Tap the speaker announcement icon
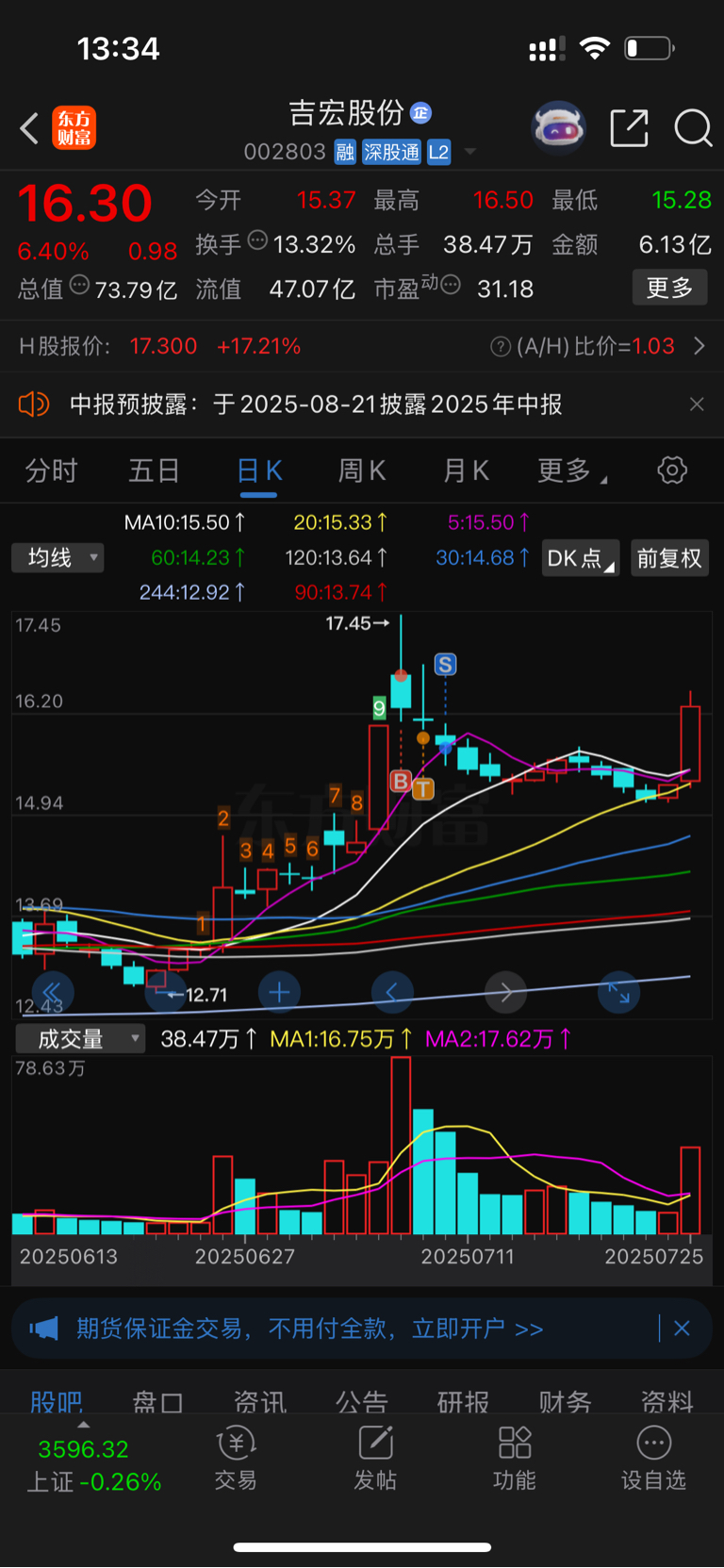 coord(34,404)
